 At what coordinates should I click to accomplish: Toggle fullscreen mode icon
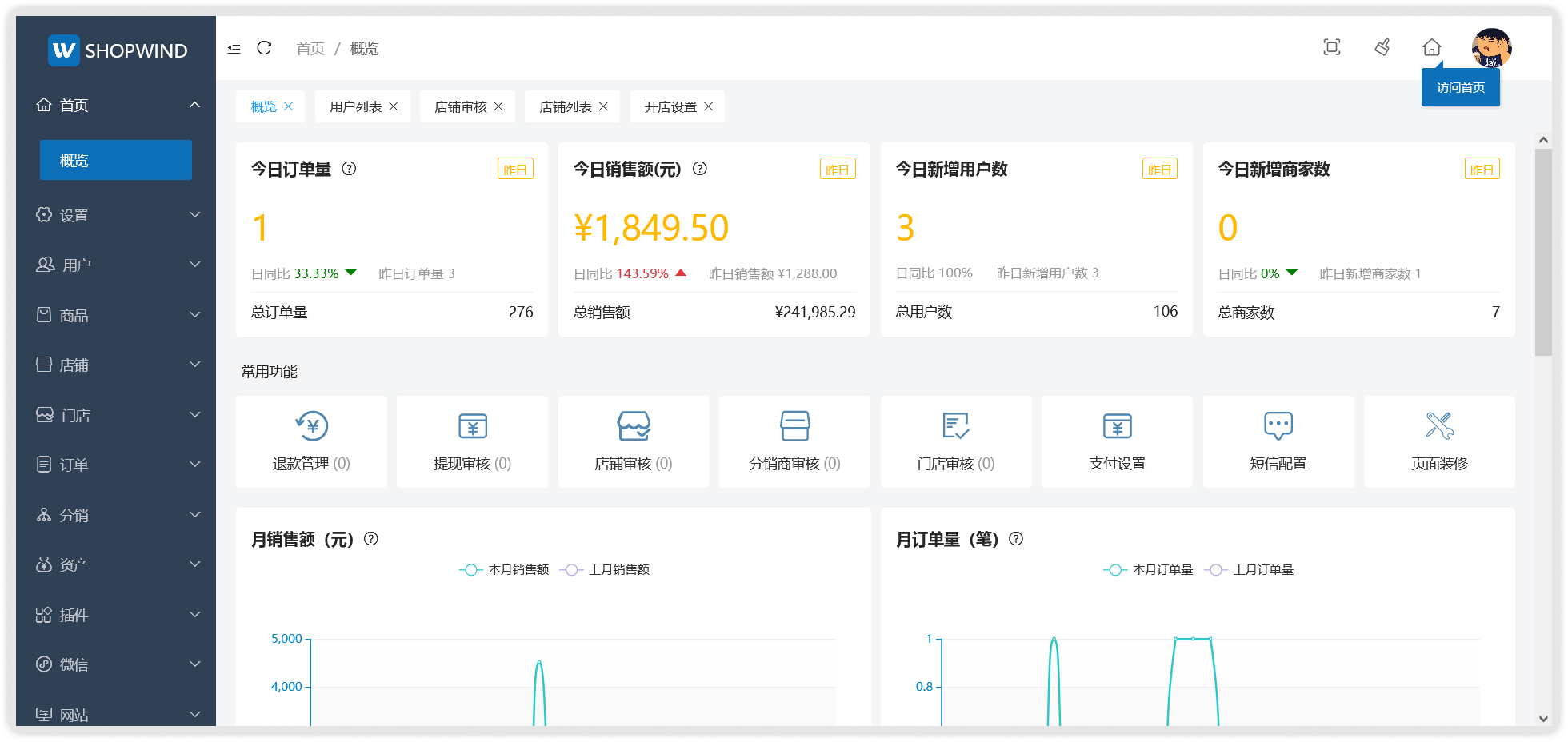[1332, 47]
